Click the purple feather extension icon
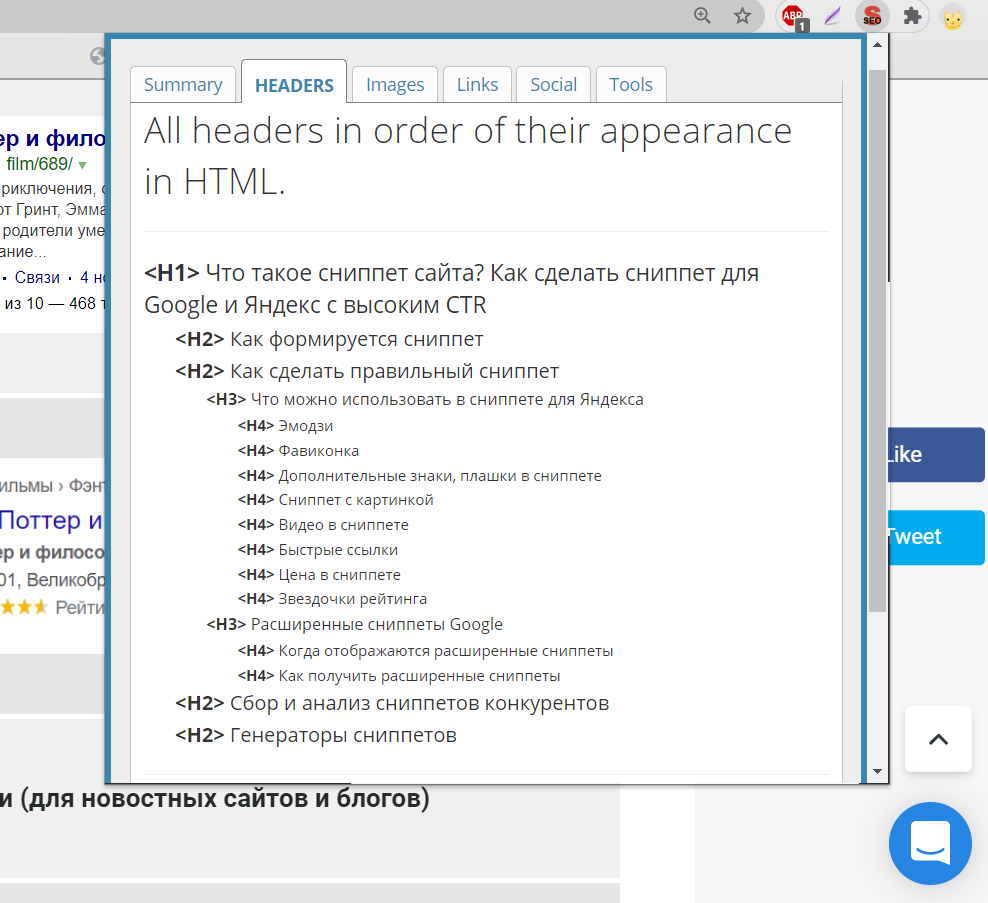The height and width of the screenshot is (903, 988). (832, 16)
